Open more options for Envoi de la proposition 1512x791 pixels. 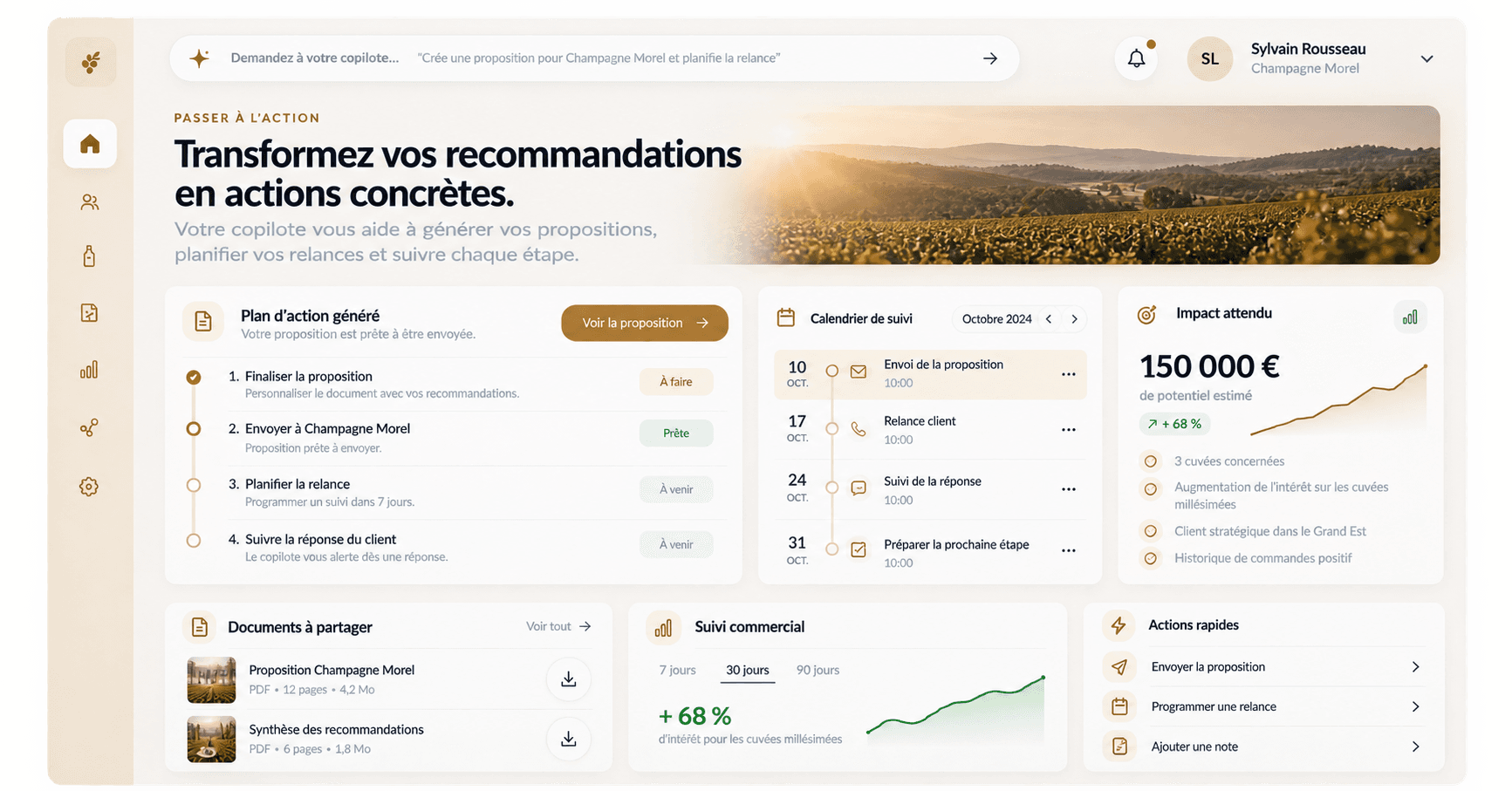coord(1069,374)
